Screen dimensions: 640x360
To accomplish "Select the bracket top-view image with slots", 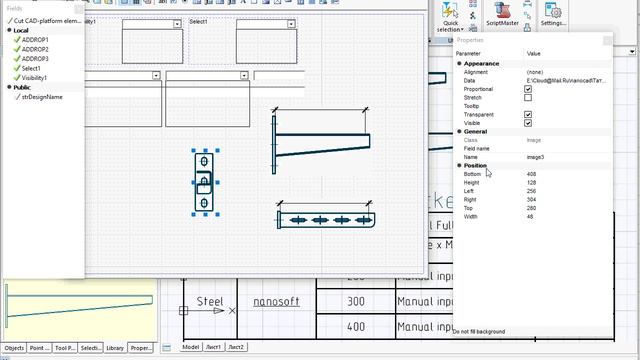I will coord(326,215).
